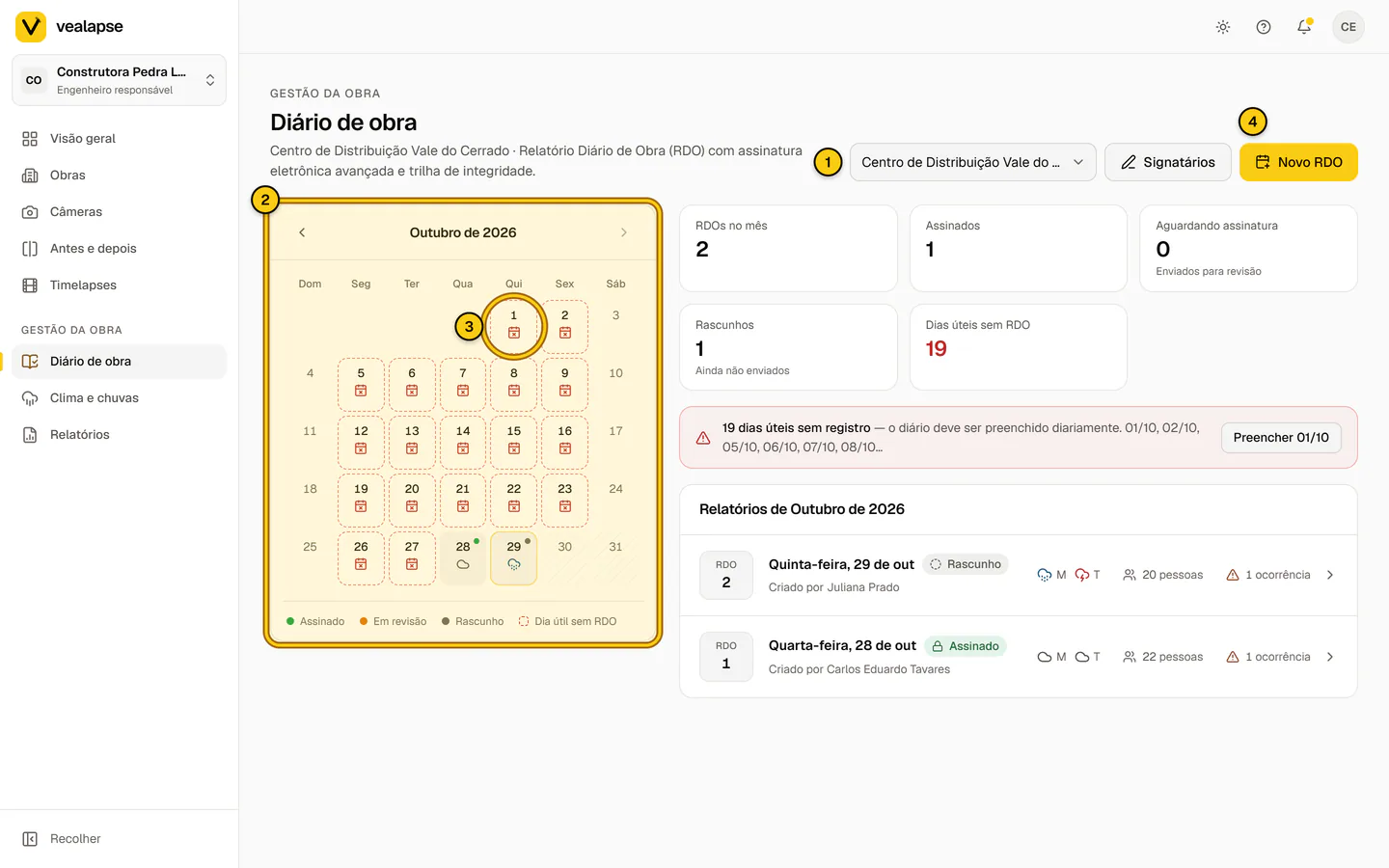Click the Dias úteis sem RDO card

click(x=1019, y=347)
